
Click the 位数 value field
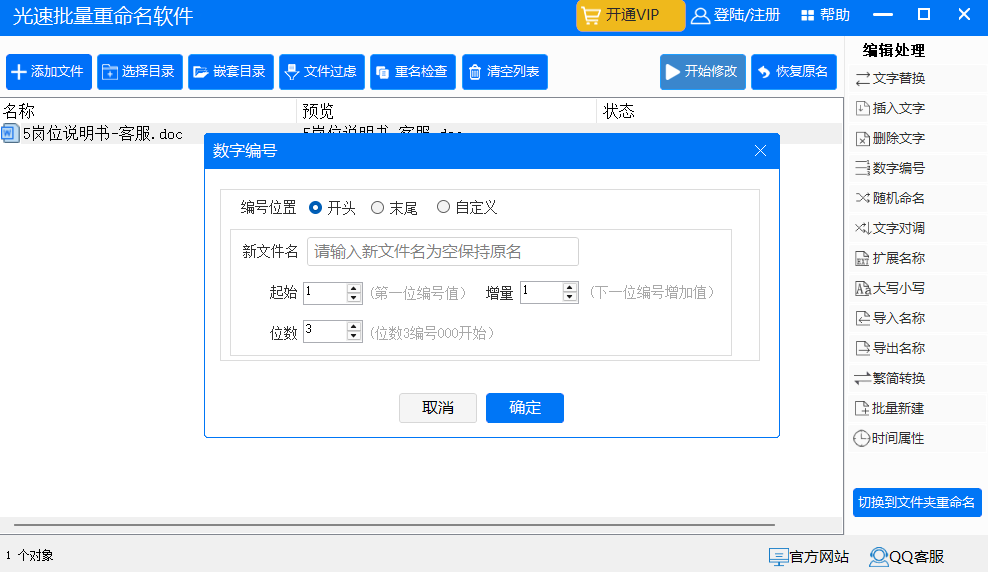325,331
